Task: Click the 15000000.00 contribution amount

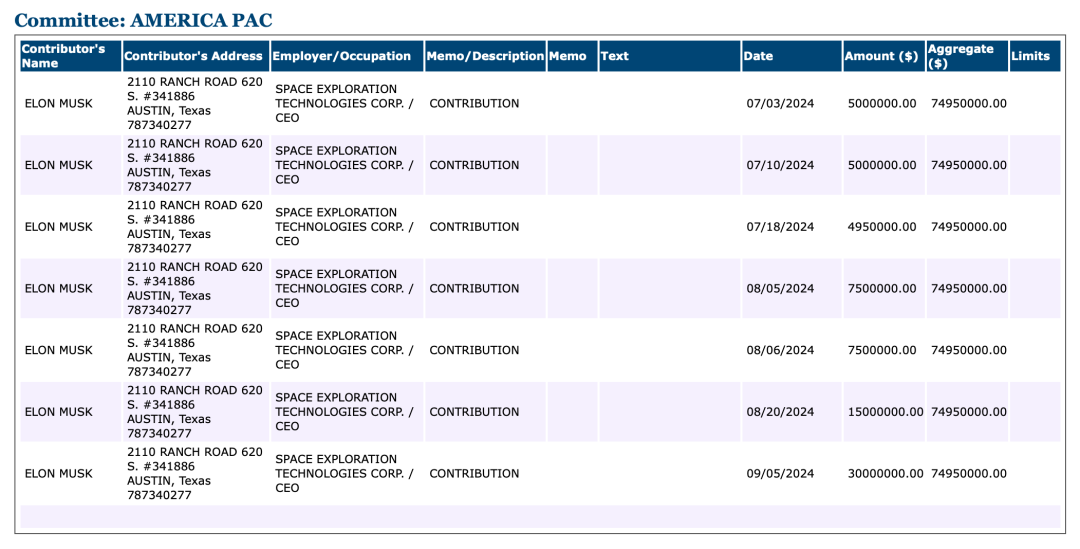Action: (x=884, y=412)
